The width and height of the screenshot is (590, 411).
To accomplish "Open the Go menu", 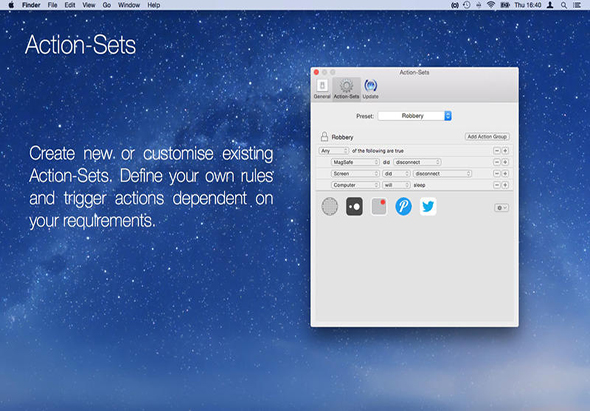I will pyautogui.click(x=107, y=5).
